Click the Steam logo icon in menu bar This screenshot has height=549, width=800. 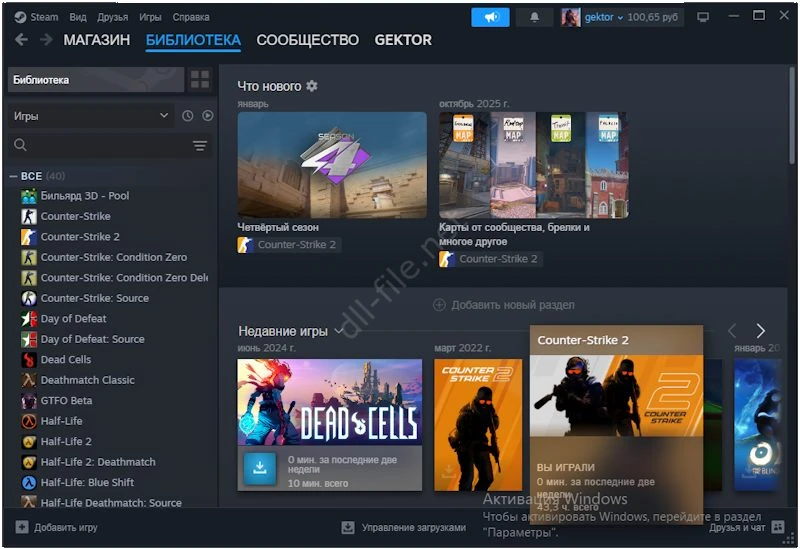click(20, 17)
